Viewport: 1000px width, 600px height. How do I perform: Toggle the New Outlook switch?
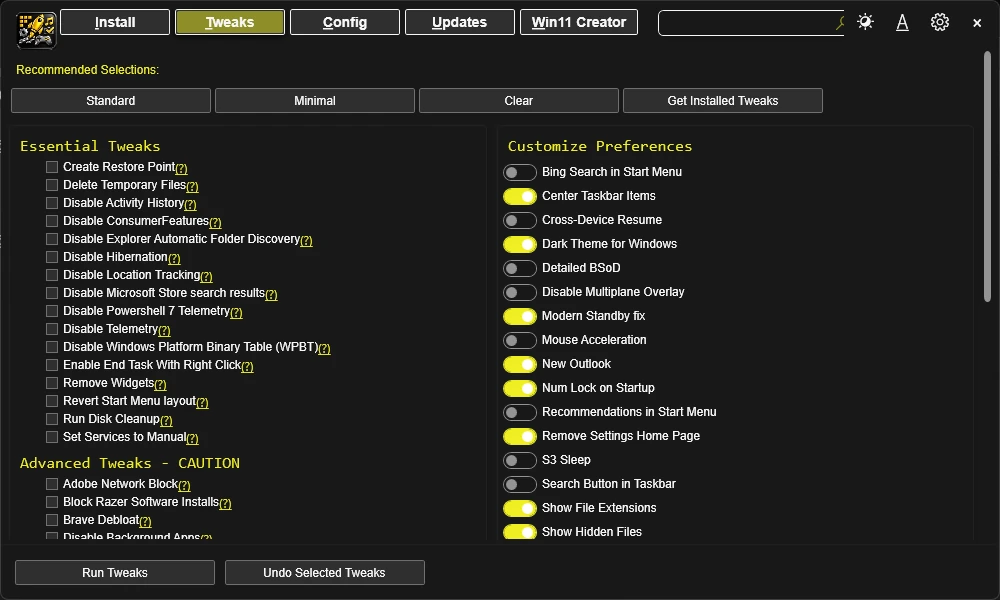tap(519, 364)
